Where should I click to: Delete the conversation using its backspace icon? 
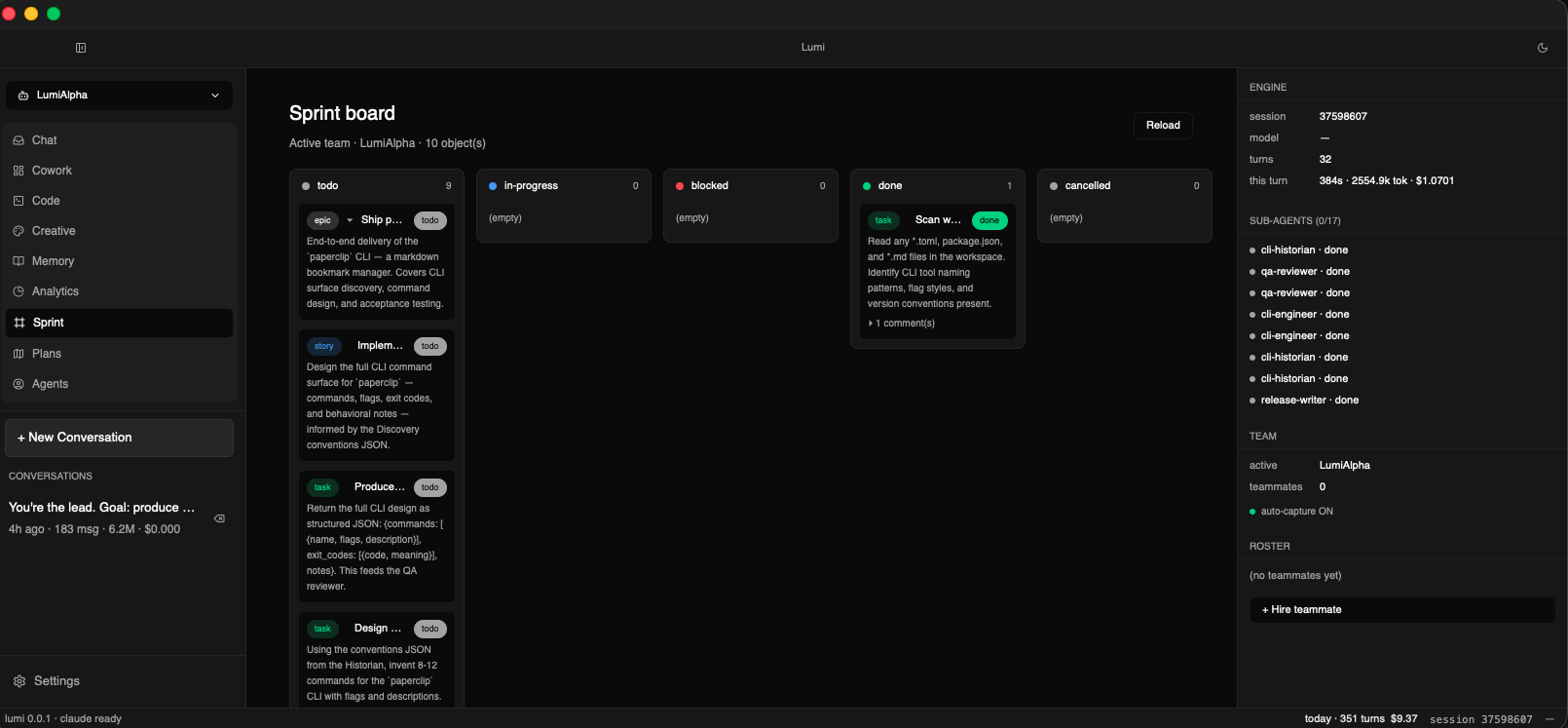(x=220, y=518)
